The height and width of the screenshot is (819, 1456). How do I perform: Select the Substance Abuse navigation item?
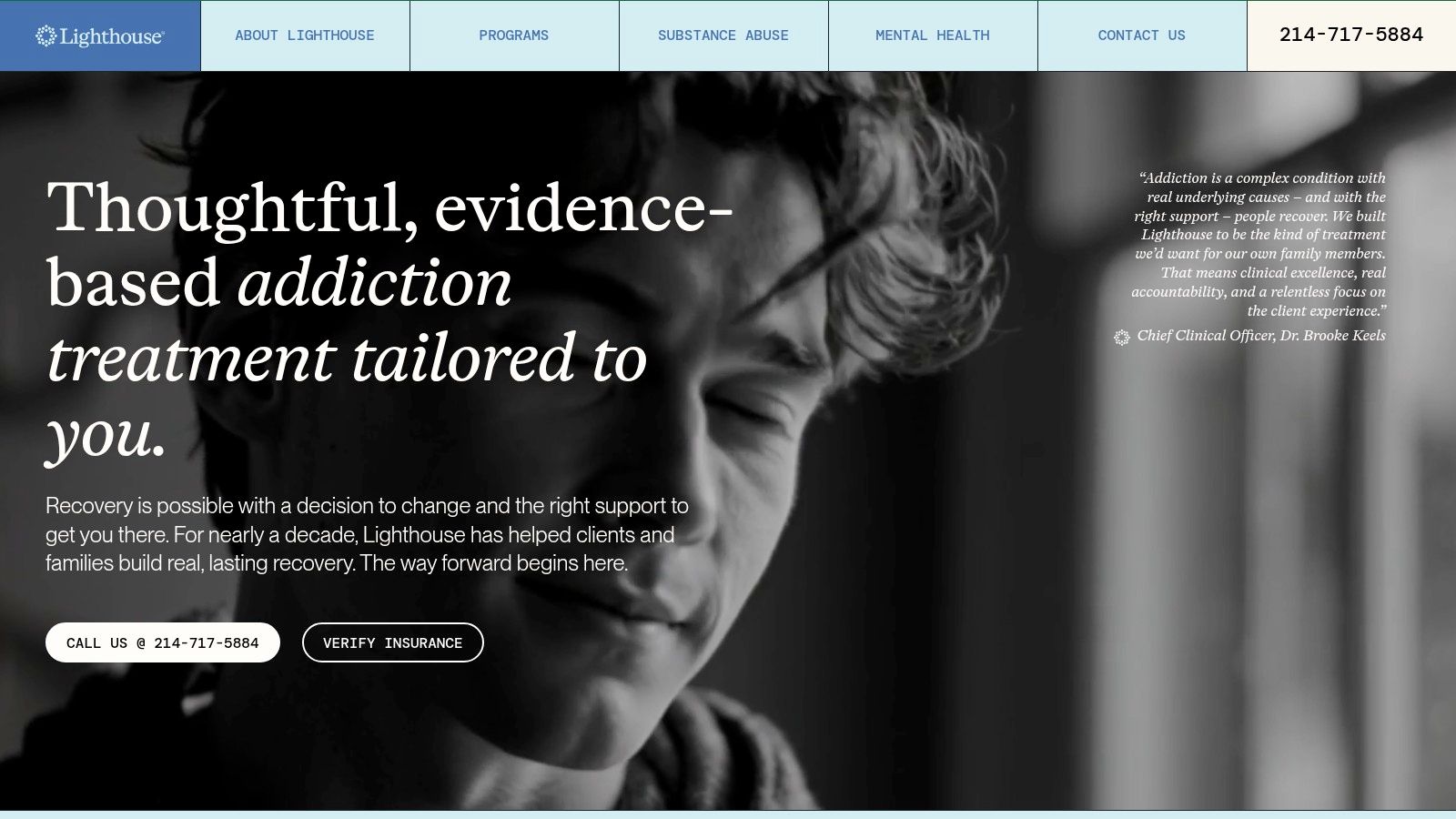(x=723, y=35)
